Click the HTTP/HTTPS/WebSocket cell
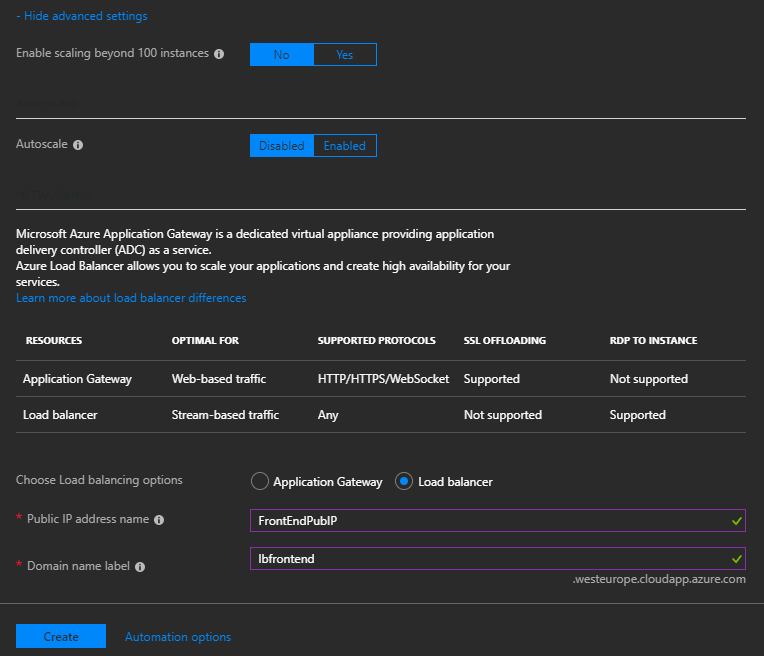Viewport: 764px width, 656px height. click(383, 379)
